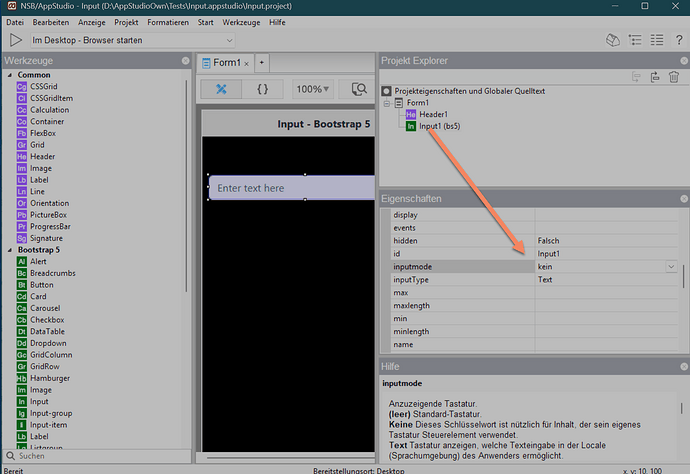
Task: Collapse the Common toolbox group
Action: click(10, 75)
